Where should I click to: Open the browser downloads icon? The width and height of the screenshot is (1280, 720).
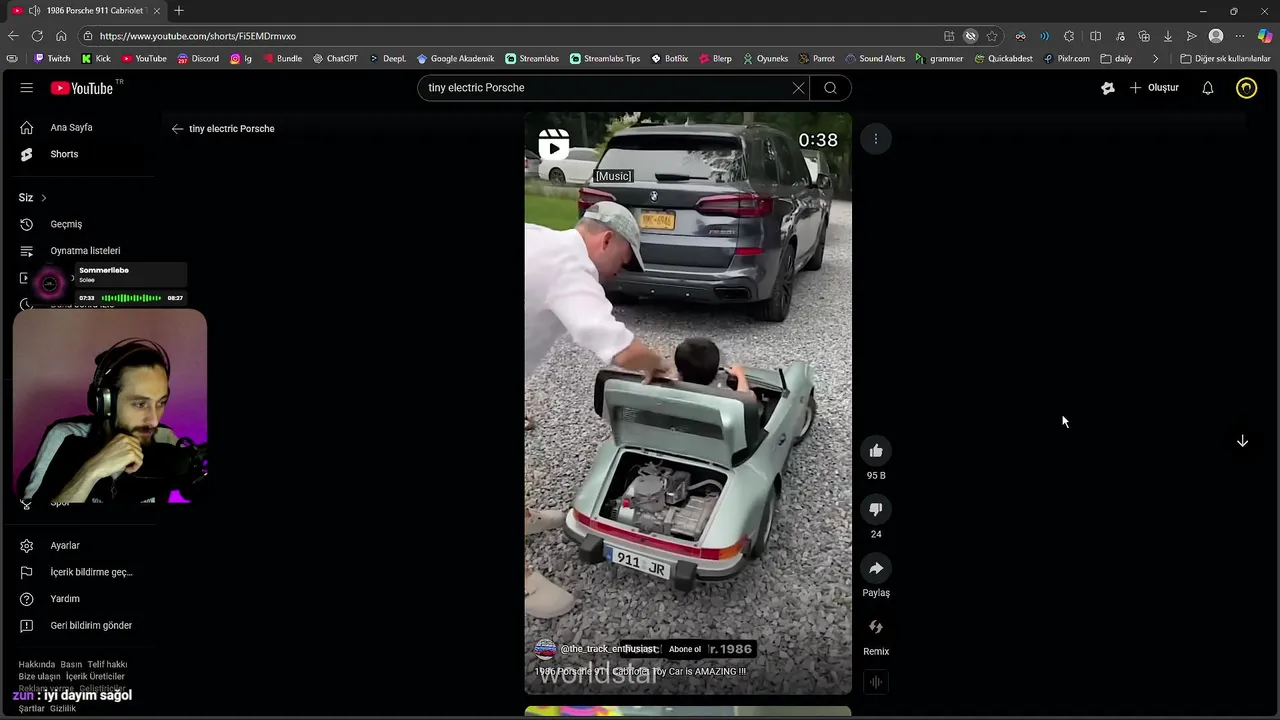pos(1168,36)
